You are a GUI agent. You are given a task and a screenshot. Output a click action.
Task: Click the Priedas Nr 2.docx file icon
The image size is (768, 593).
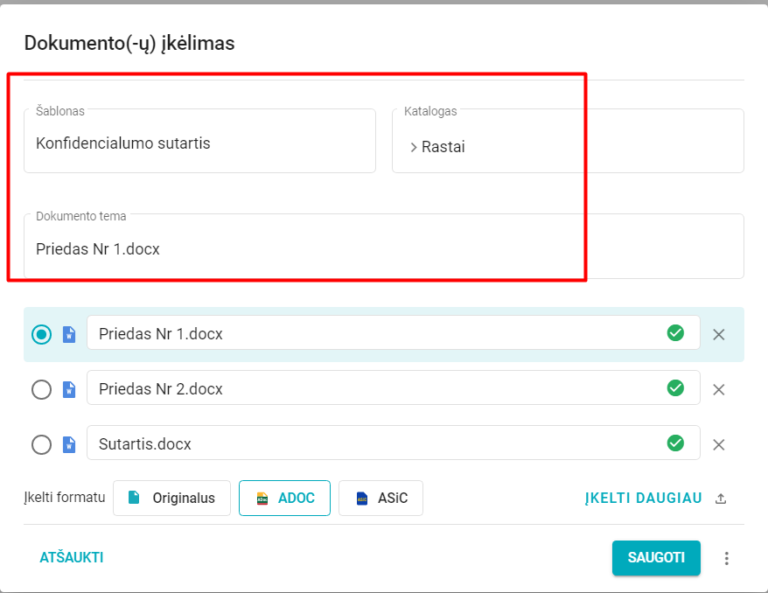pyautogui.click(x=69, y=389)
